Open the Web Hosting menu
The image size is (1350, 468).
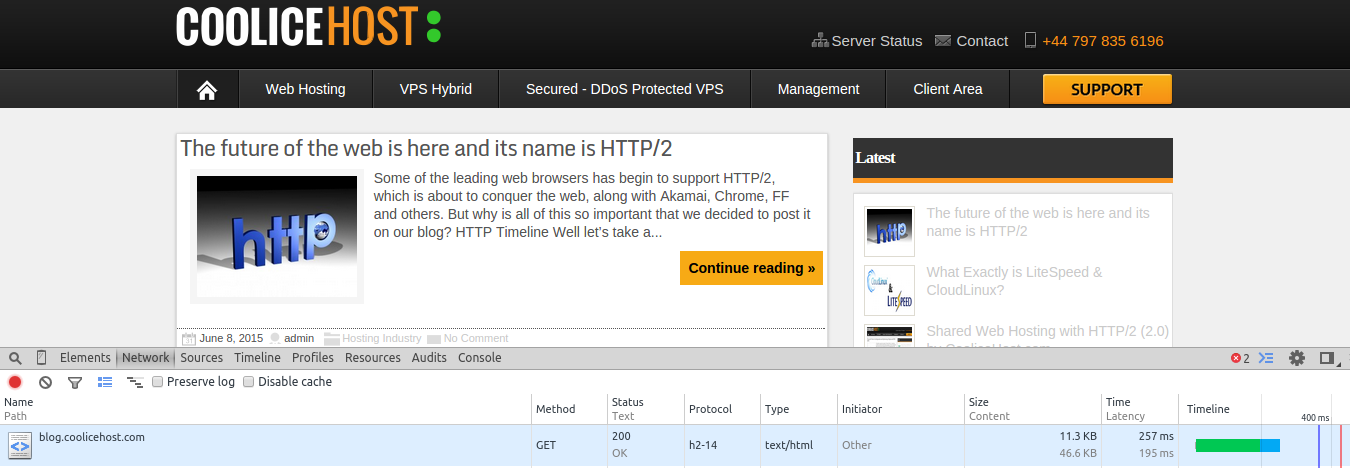[x=305, y=90]
